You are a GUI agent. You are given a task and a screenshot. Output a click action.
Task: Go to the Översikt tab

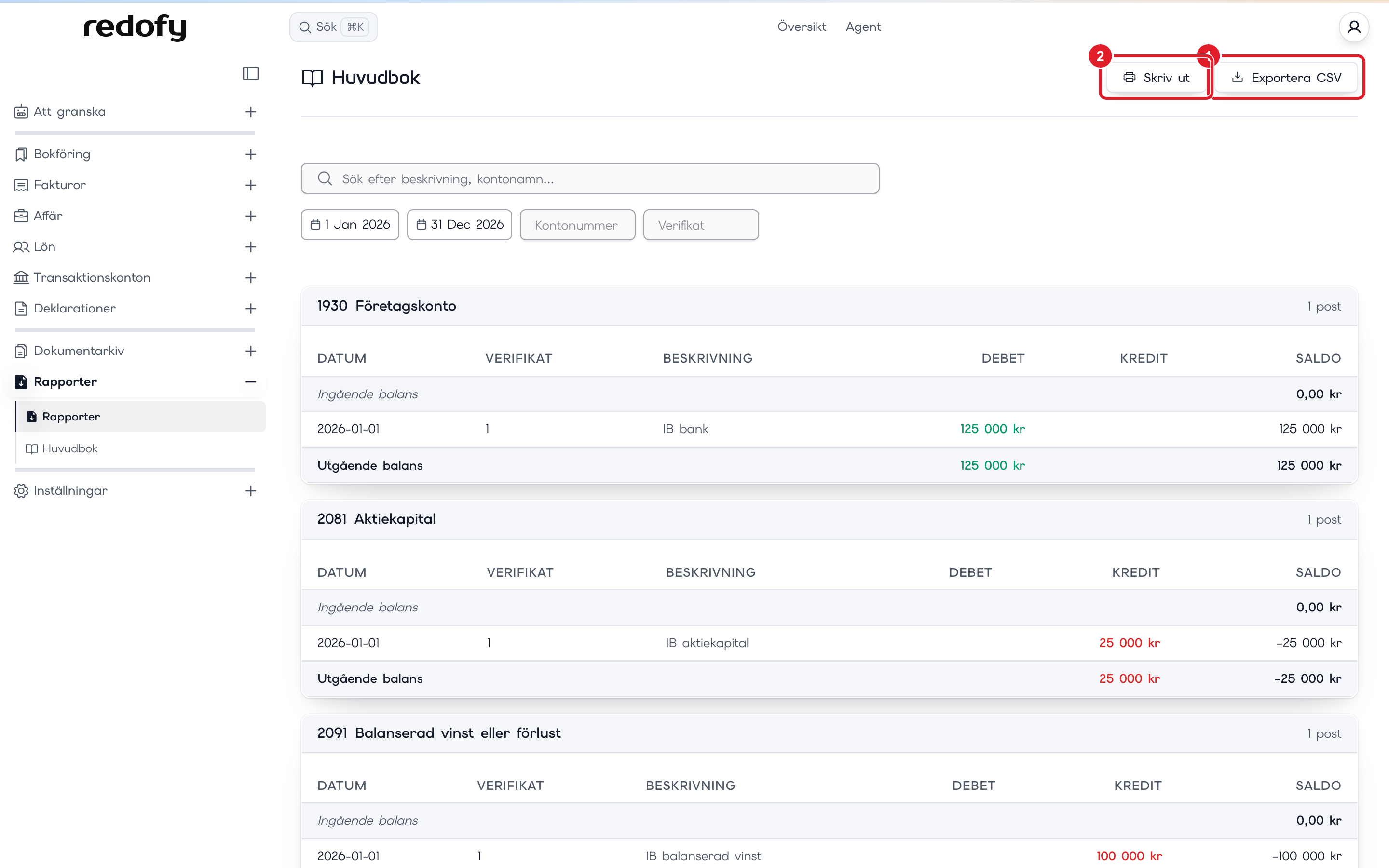point(801,27)
